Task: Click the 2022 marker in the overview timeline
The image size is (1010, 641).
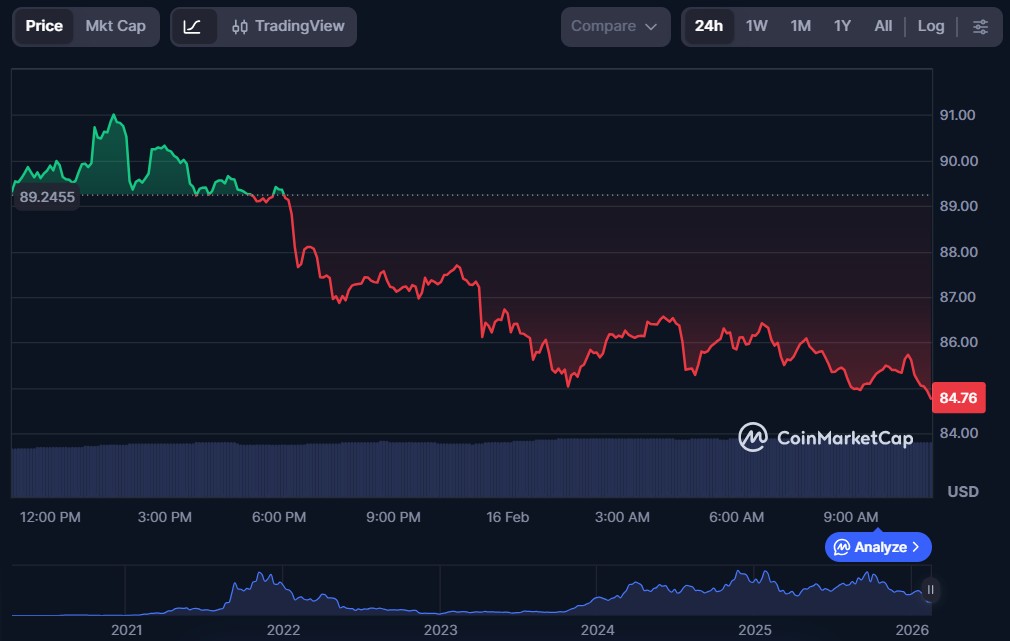Action: 283,630
